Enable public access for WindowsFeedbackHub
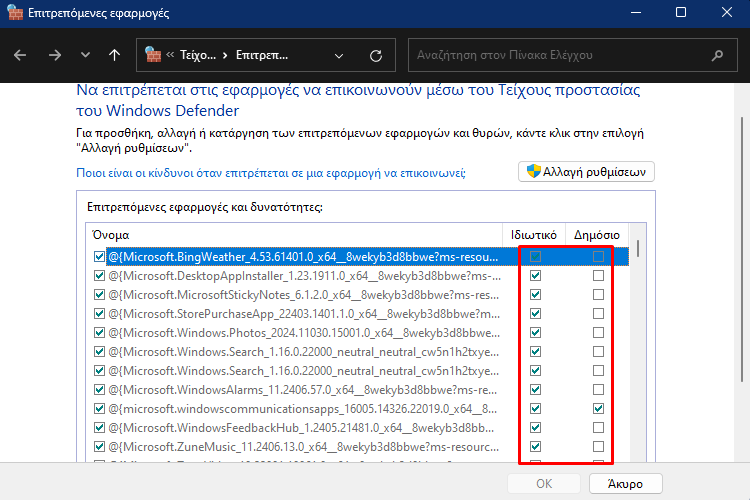This screenshot has width=750, height=500. point(598,428)
